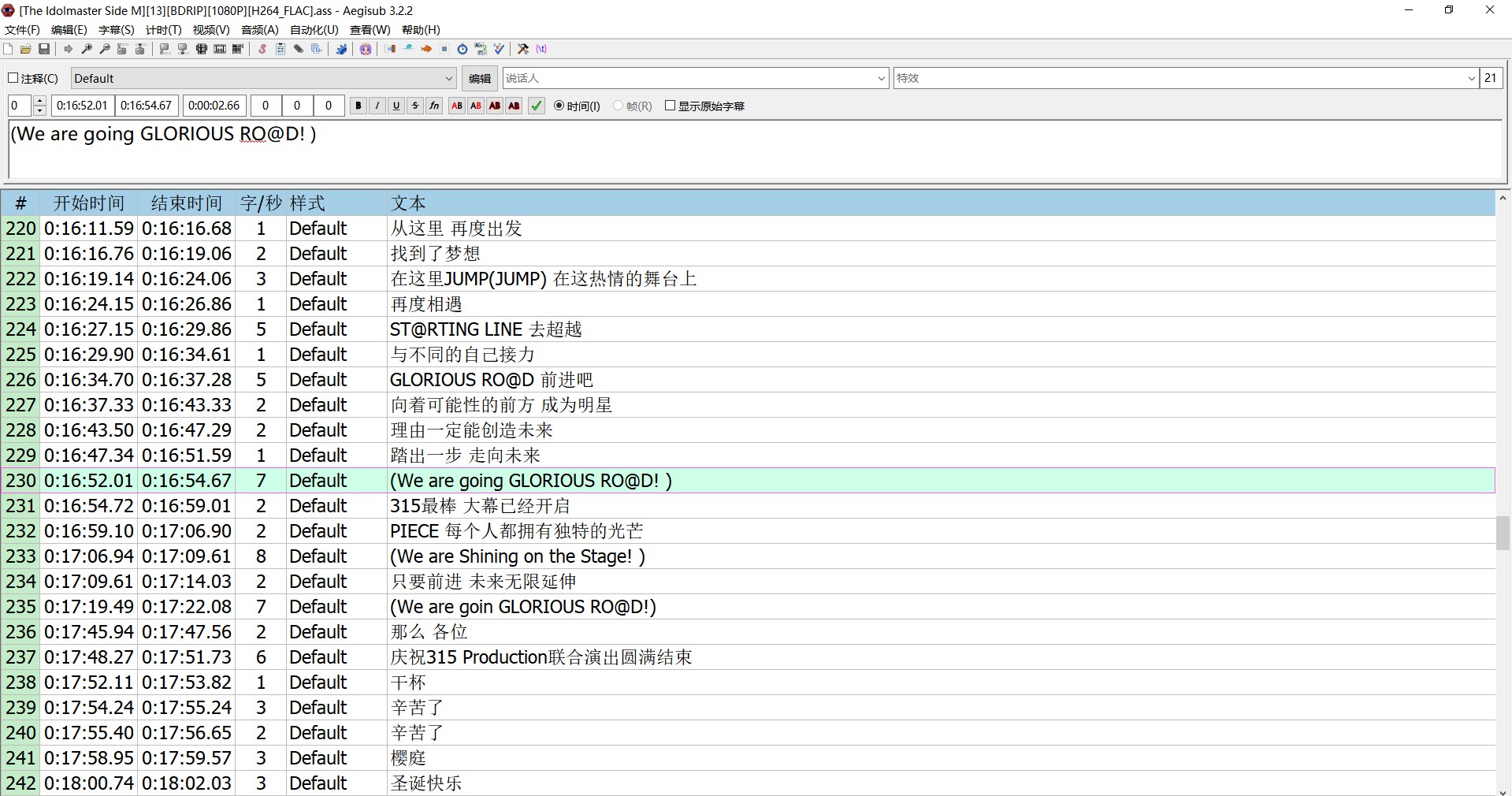Toggle strikeout formatting S button
1512x796 pixels.
coord(415,106)
